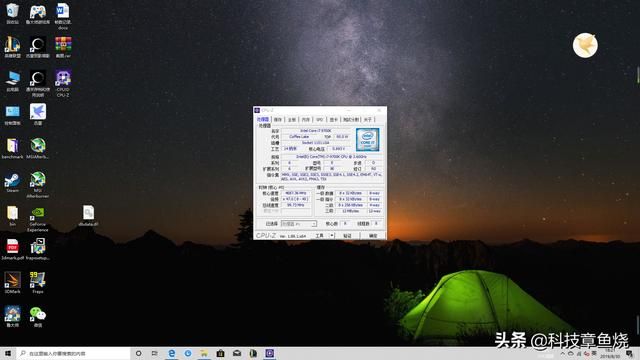Image resolution: width=640 pixels, height=360 pixels.
Task: Click the Tools button in CPU-Z
Action: 319,236
